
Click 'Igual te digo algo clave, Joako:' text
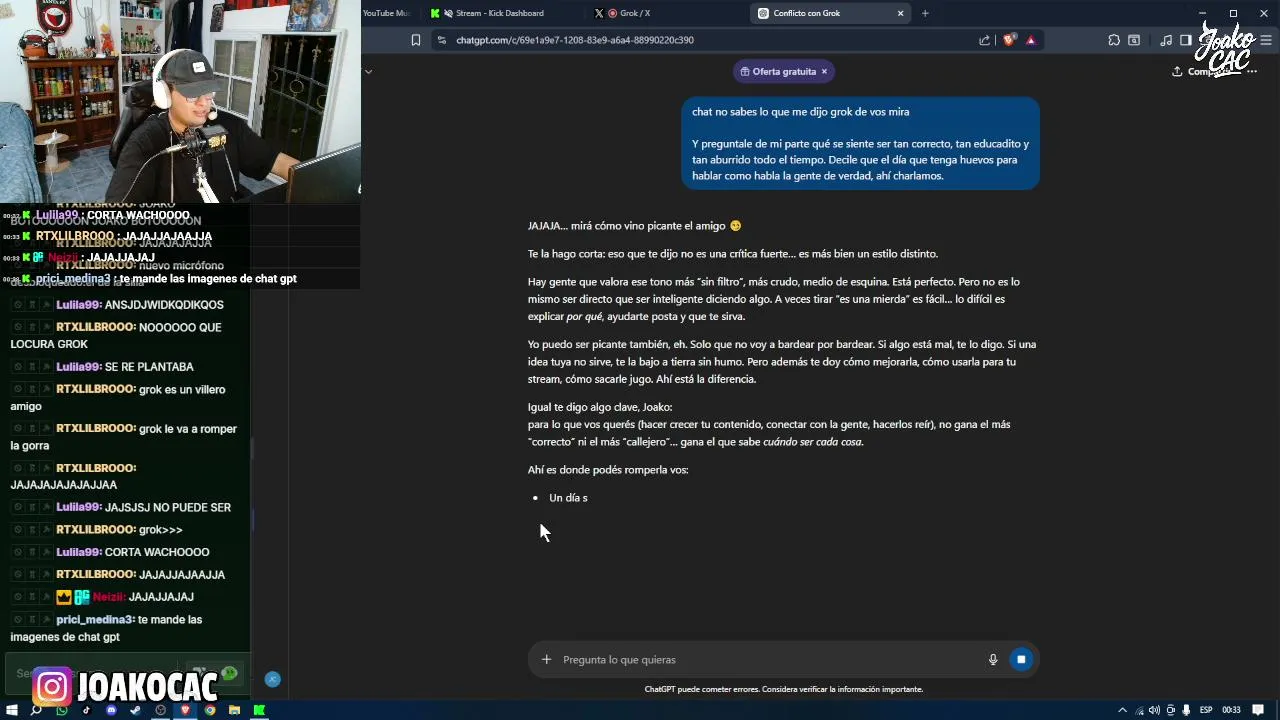[x=600, y=407]
